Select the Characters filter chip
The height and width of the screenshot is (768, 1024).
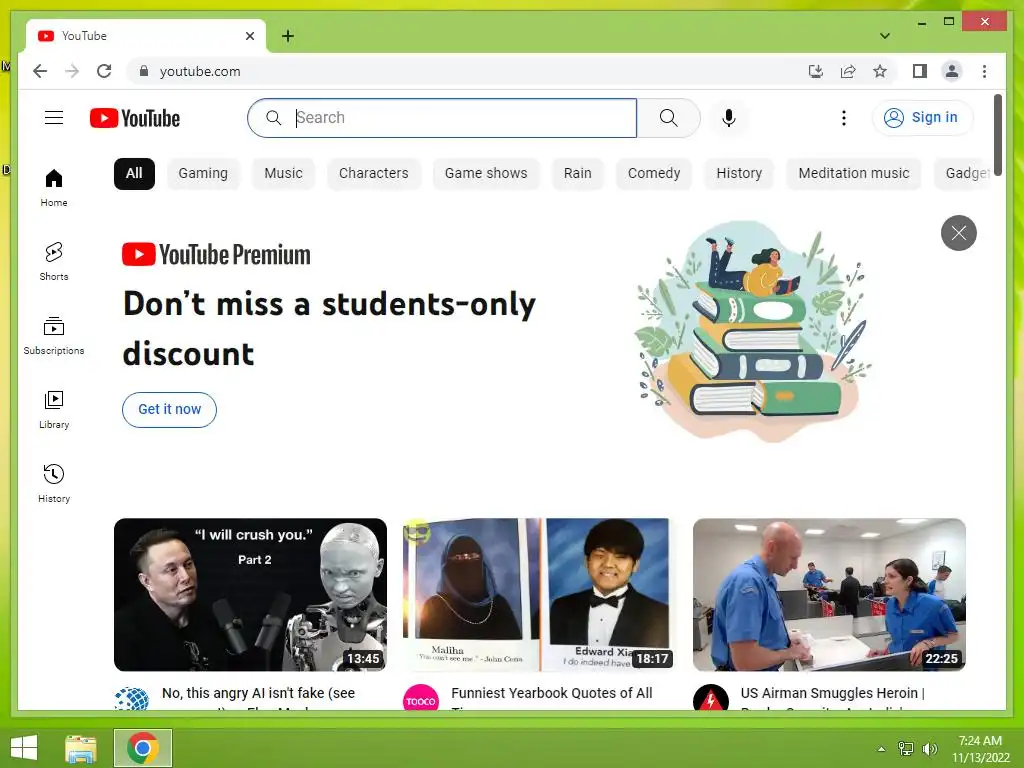click(x=374, y=174)
